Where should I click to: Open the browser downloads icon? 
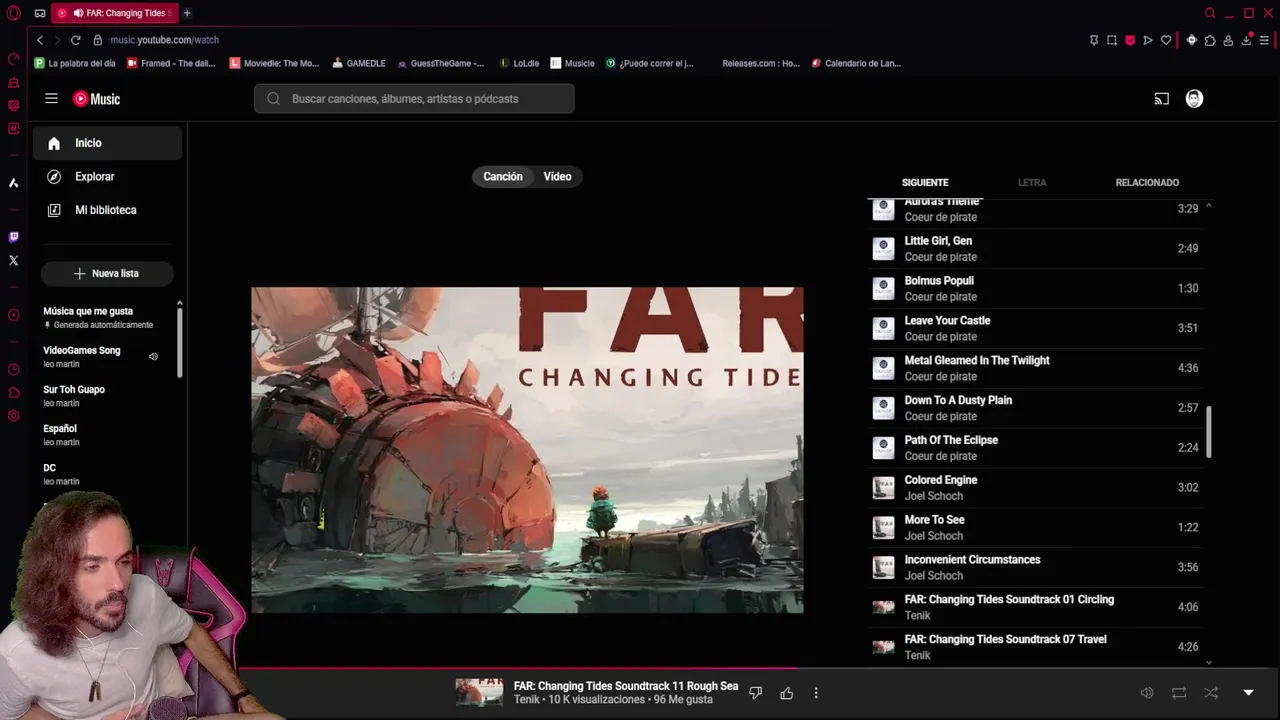click(x=1247, y=40)
